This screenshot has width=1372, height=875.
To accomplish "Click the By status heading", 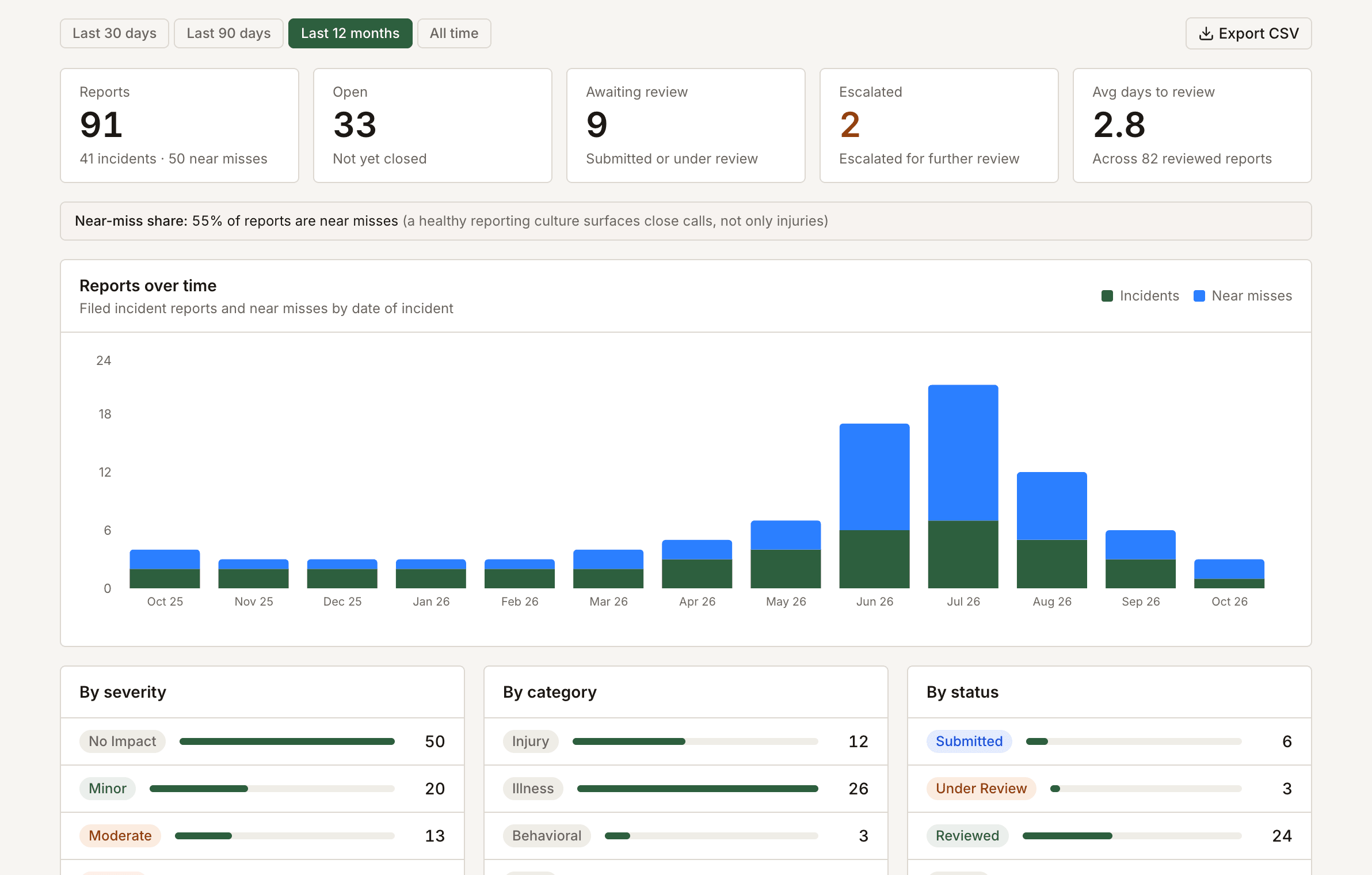I will tap(962, 692).
